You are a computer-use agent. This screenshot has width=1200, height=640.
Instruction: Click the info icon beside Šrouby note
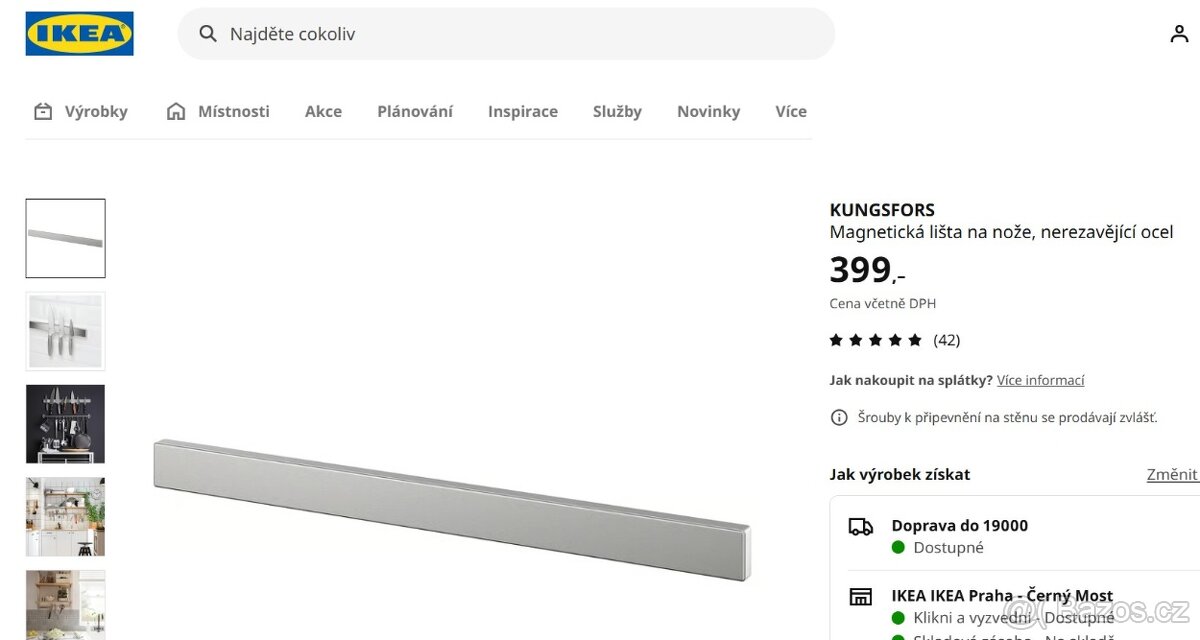pos(839,417)
